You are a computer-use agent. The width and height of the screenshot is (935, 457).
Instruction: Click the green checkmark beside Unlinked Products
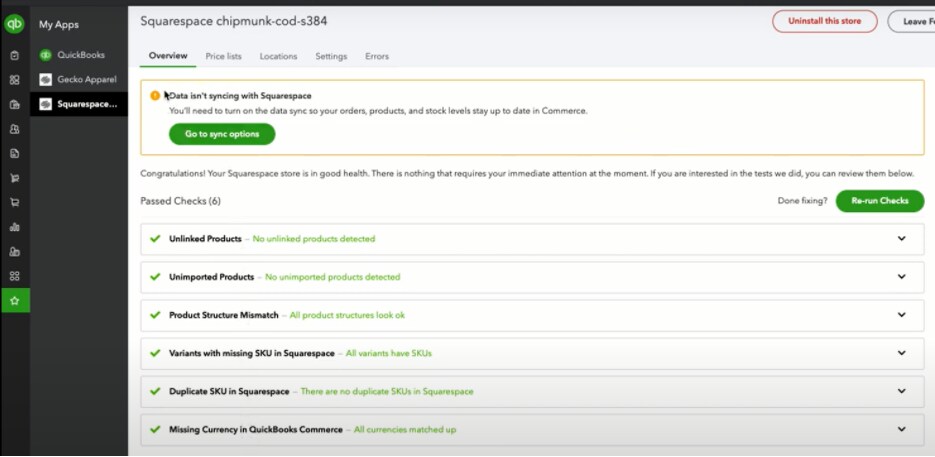(x=156, y=239)
